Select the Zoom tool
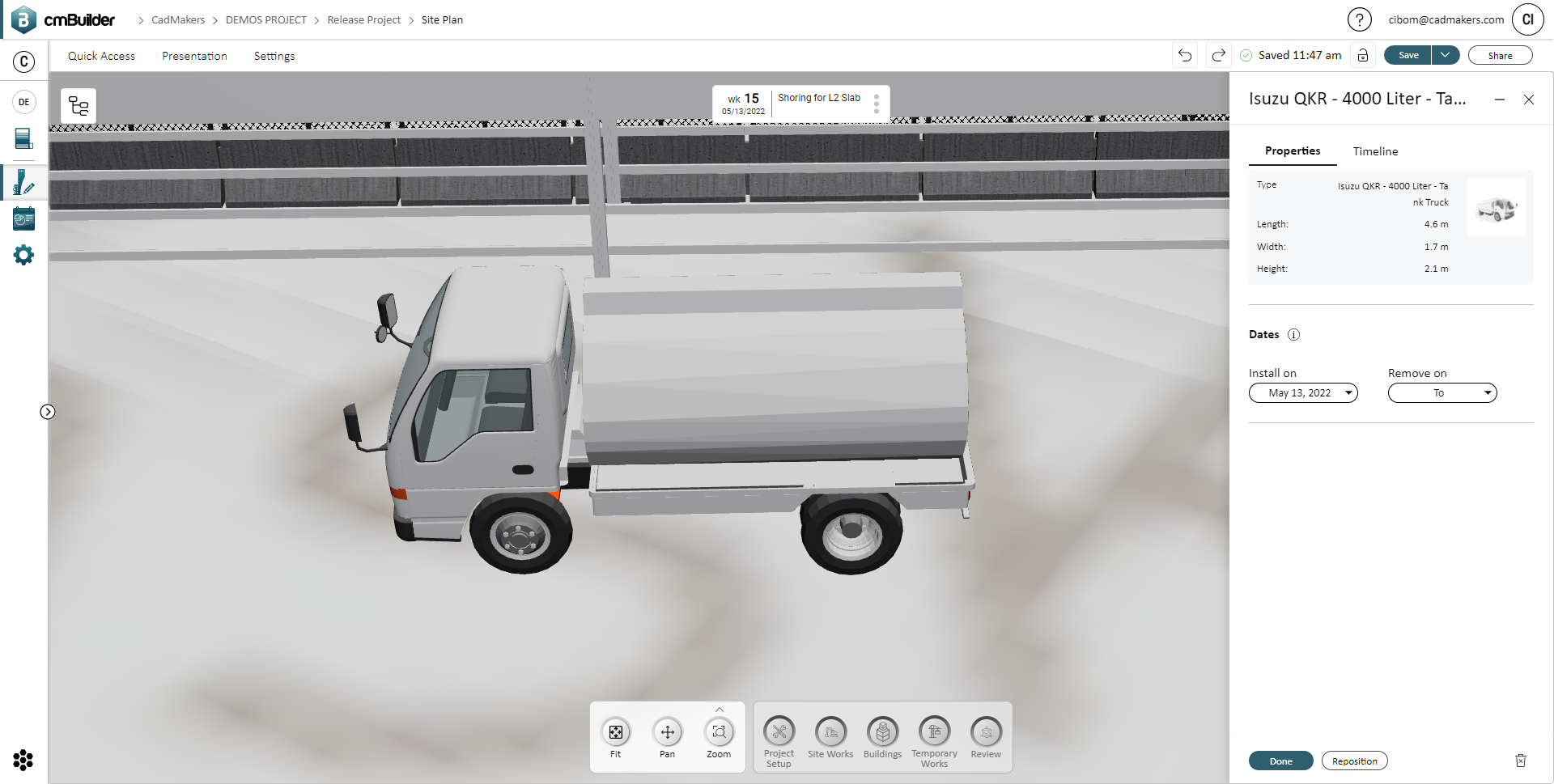Viewport: 1554px width, 784px height. point(719,738)
